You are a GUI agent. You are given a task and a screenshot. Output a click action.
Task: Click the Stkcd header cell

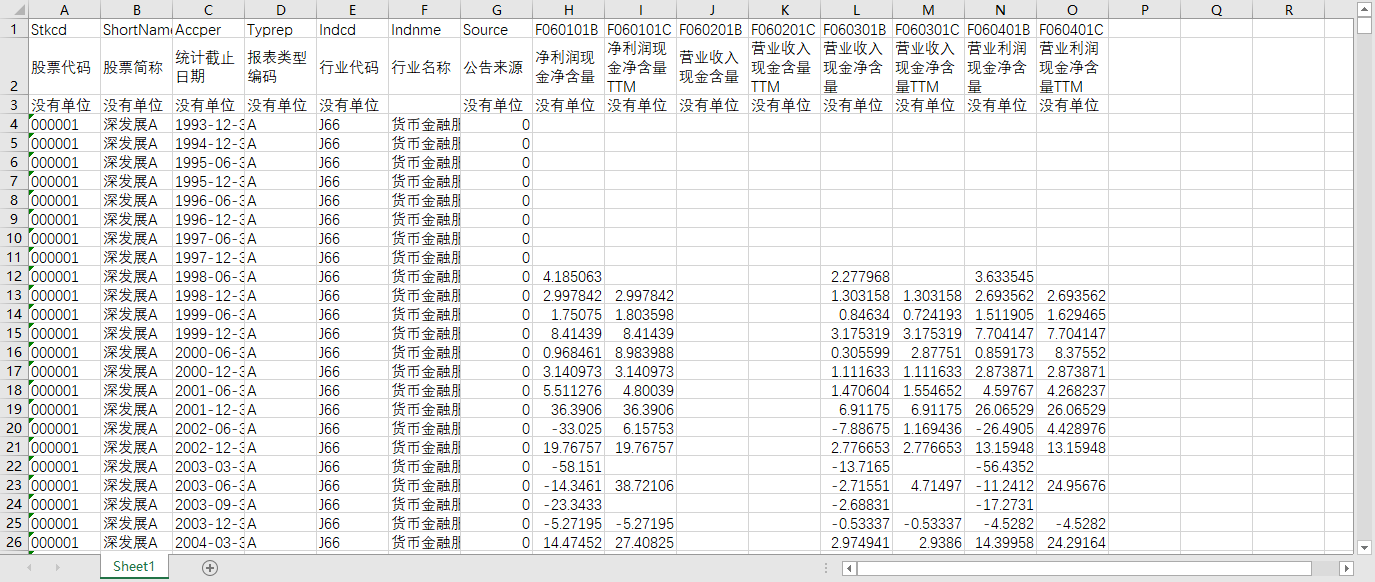point(65,29)
